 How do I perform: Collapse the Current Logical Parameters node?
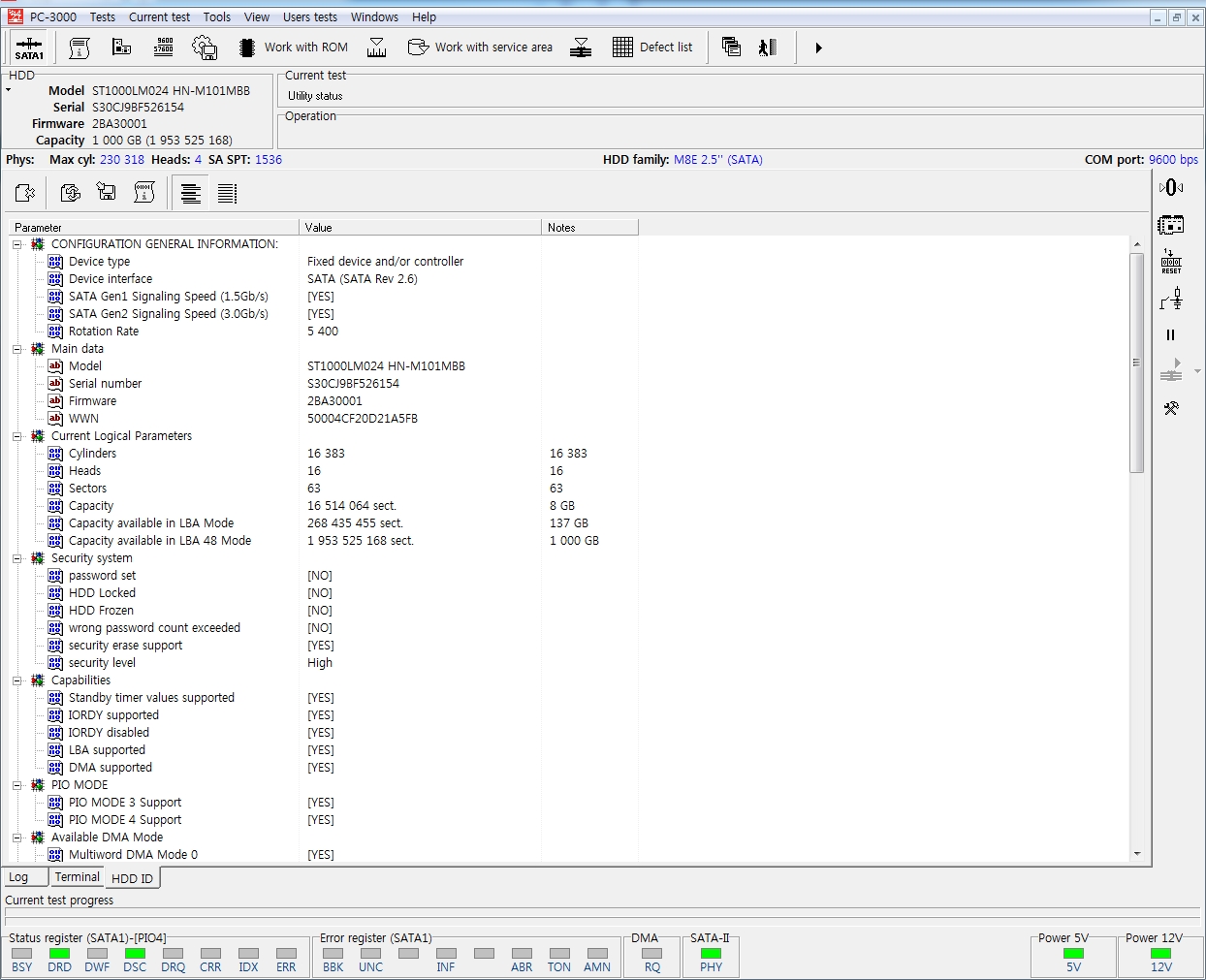click(16, 436)
